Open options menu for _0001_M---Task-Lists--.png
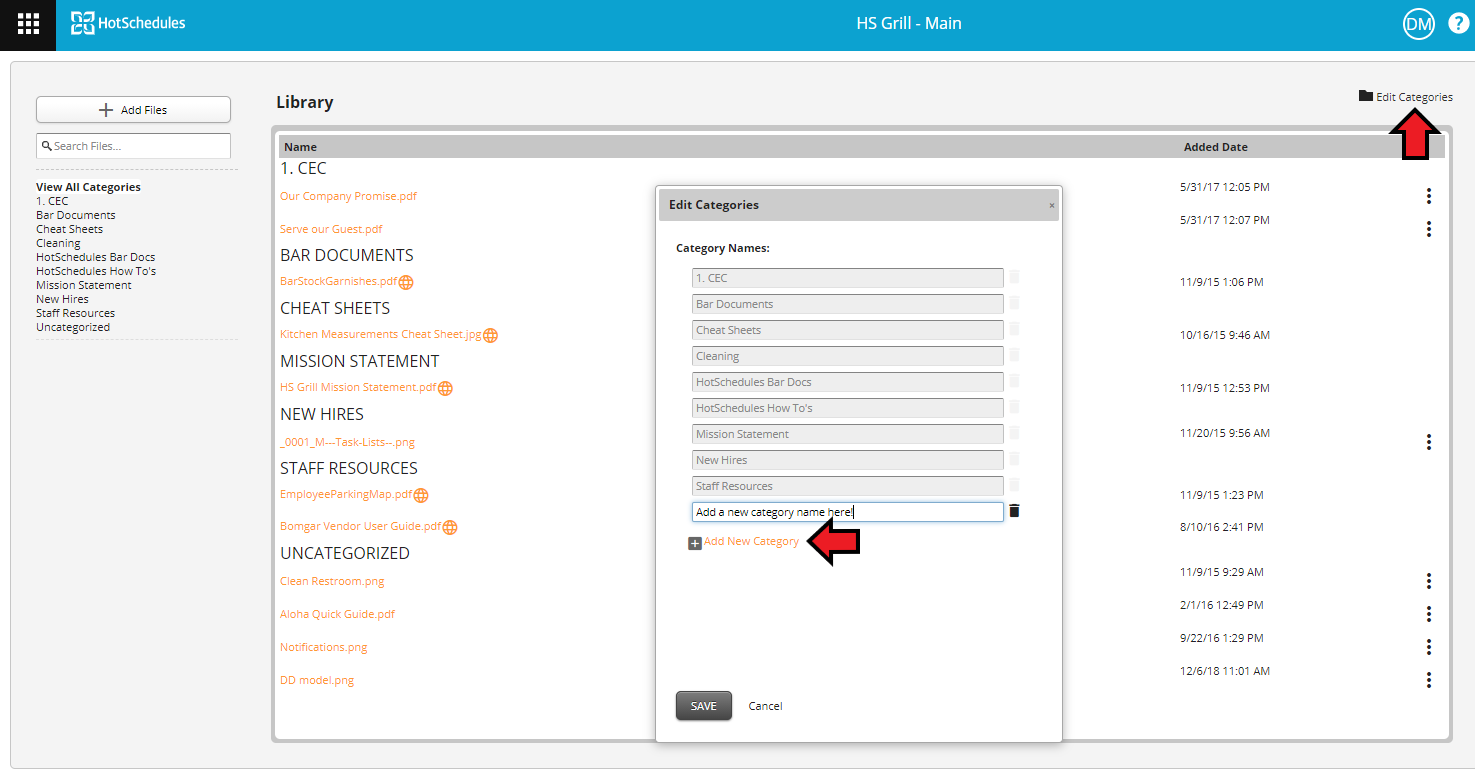This screenshot has width=1475, height=772. (x=1429, y=441)
